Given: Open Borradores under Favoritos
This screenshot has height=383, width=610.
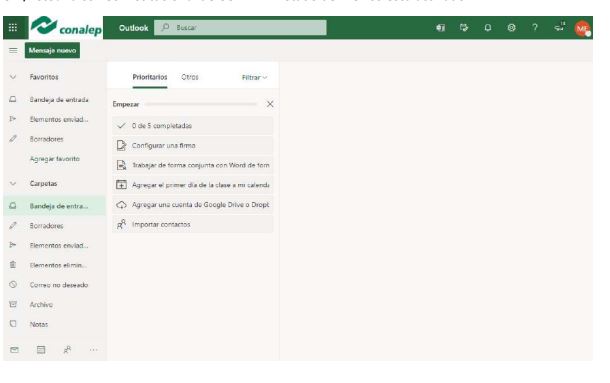Looking at the screenshot, I should 54,139.
